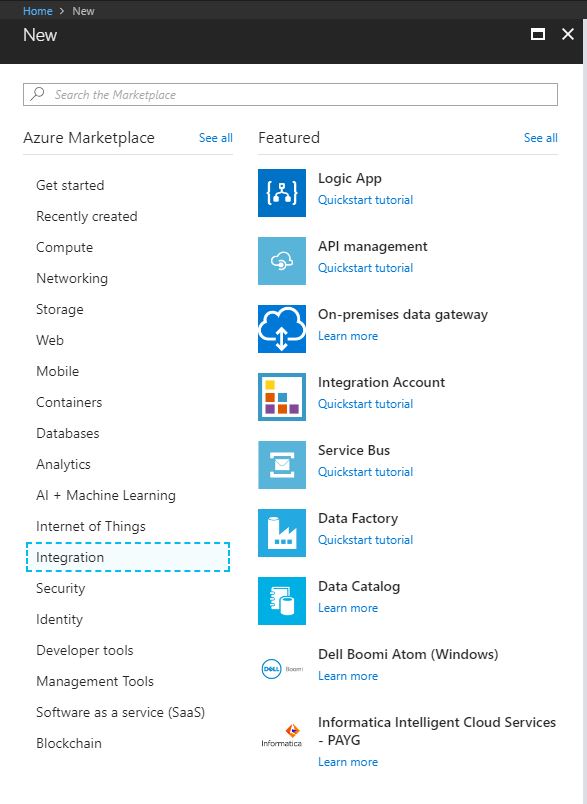Click the Dell Boomi Atom (Windows) title
Screen dimensions: 587x804
(x=408, y=654)
